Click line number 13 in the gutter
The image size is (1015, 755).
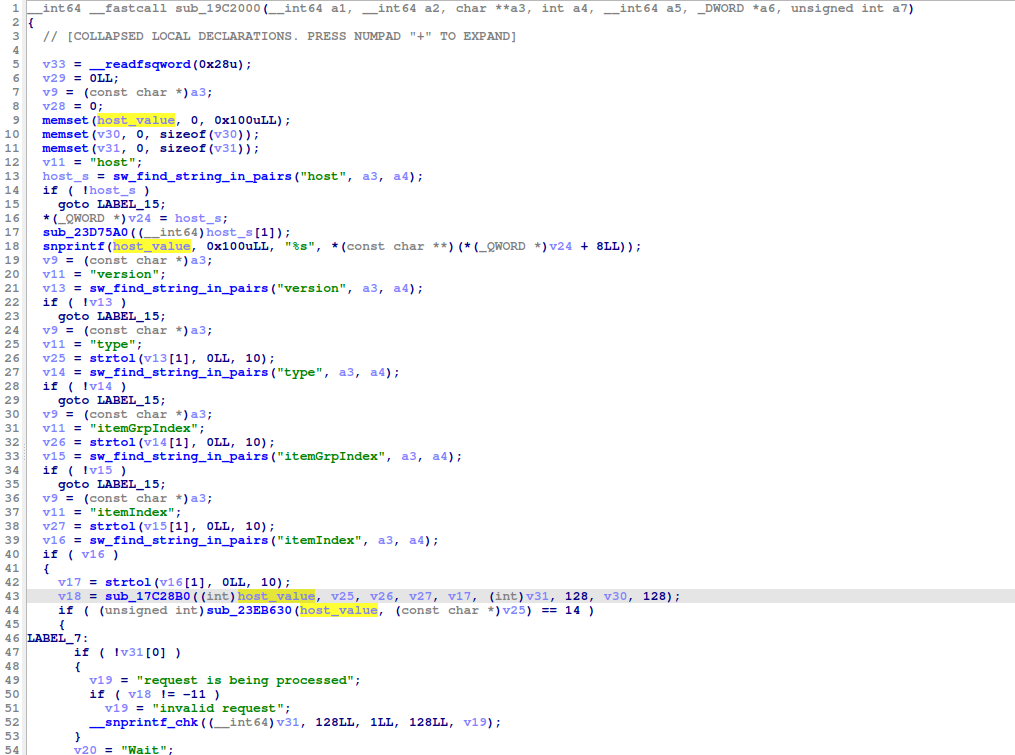pyautogui.click(x=13, y=176)
